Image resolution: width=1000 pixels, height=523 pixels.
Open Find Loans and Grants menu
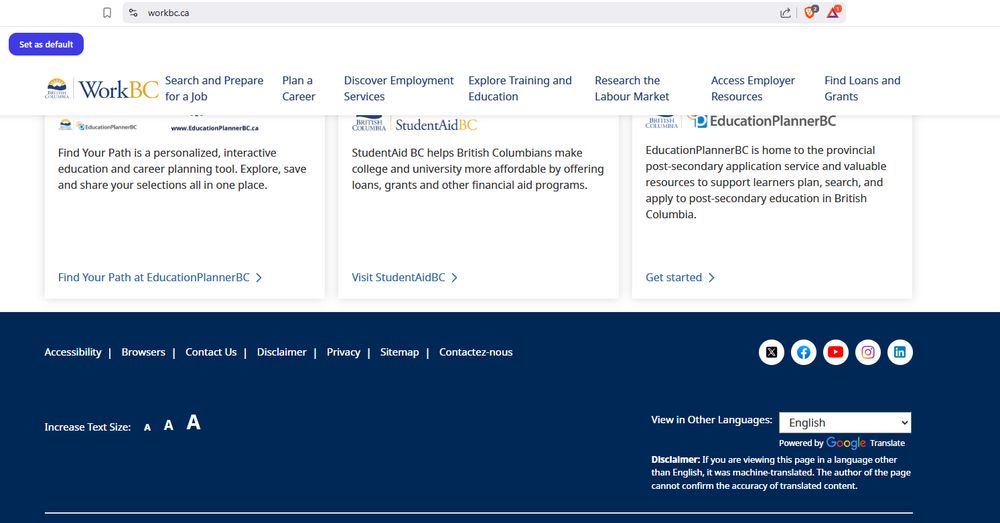pos(862,89)
